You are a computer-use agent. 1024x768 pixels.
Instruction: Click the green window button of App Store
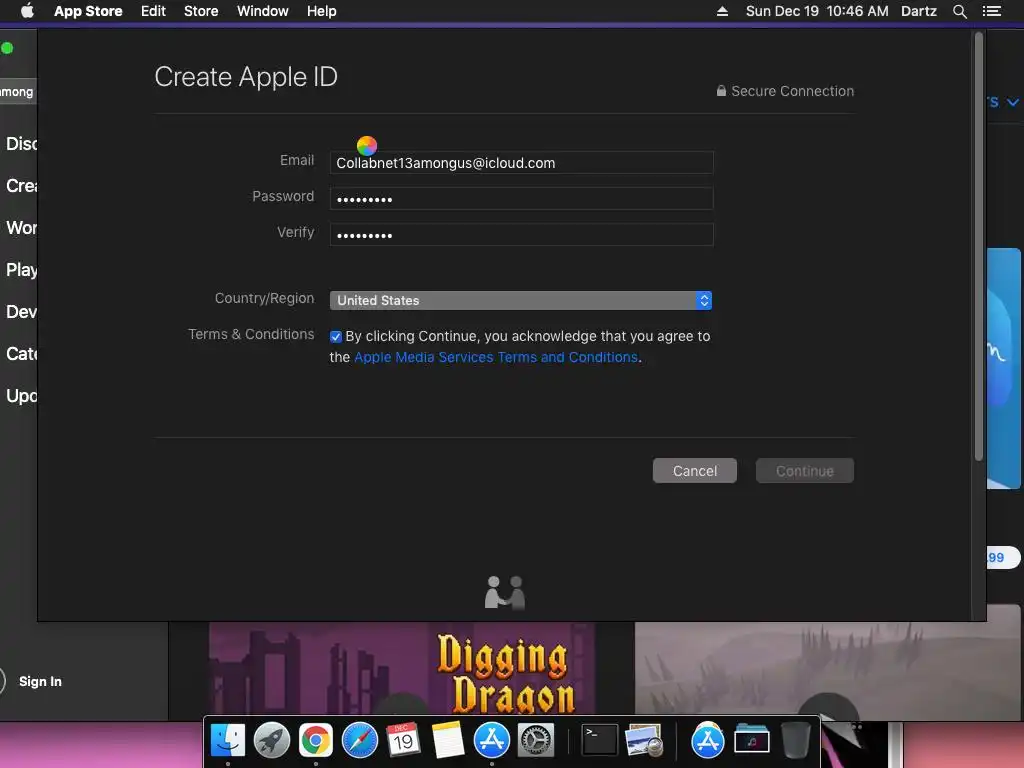7,48
